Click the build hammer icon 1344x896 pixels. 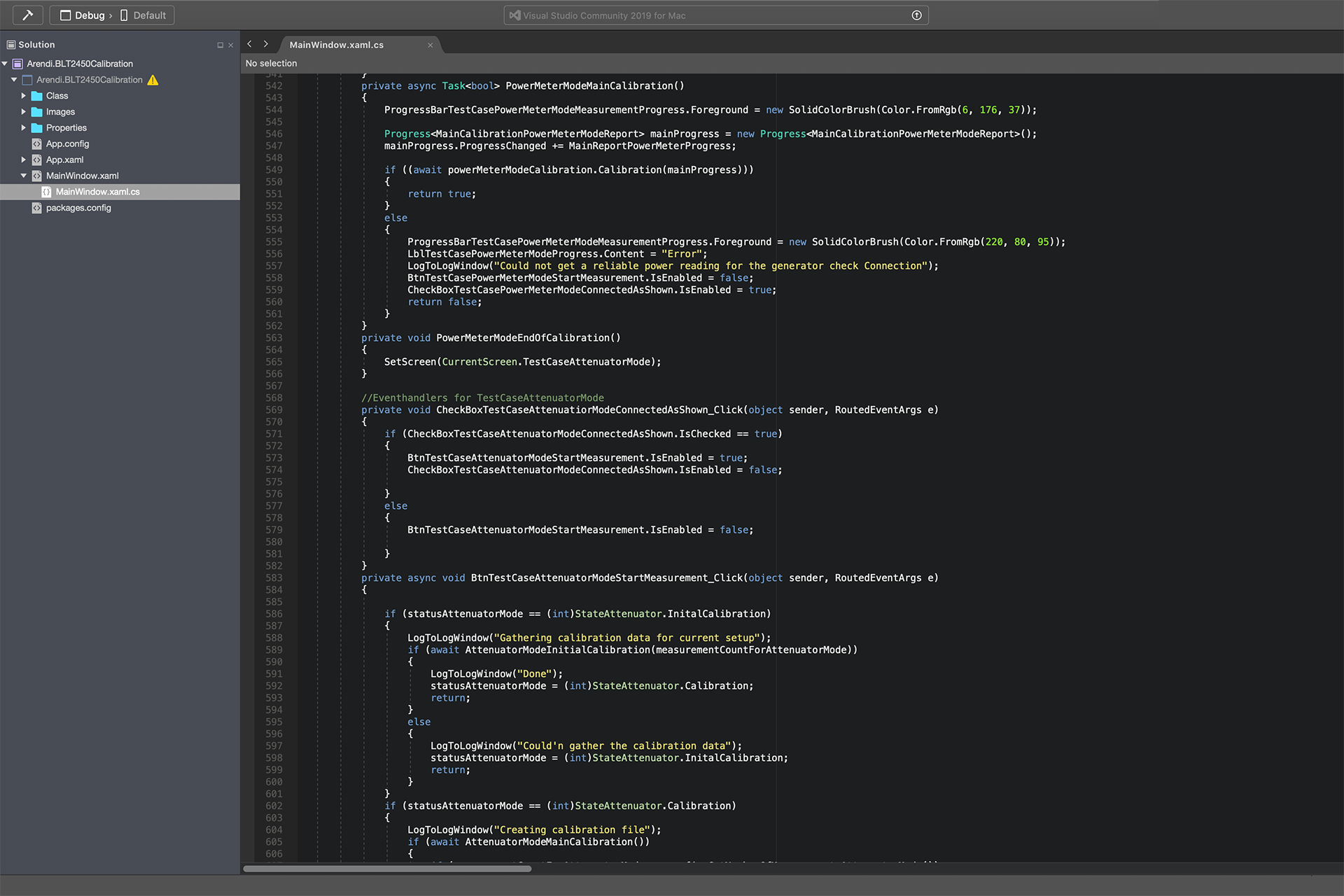click(x=28, y=15)
